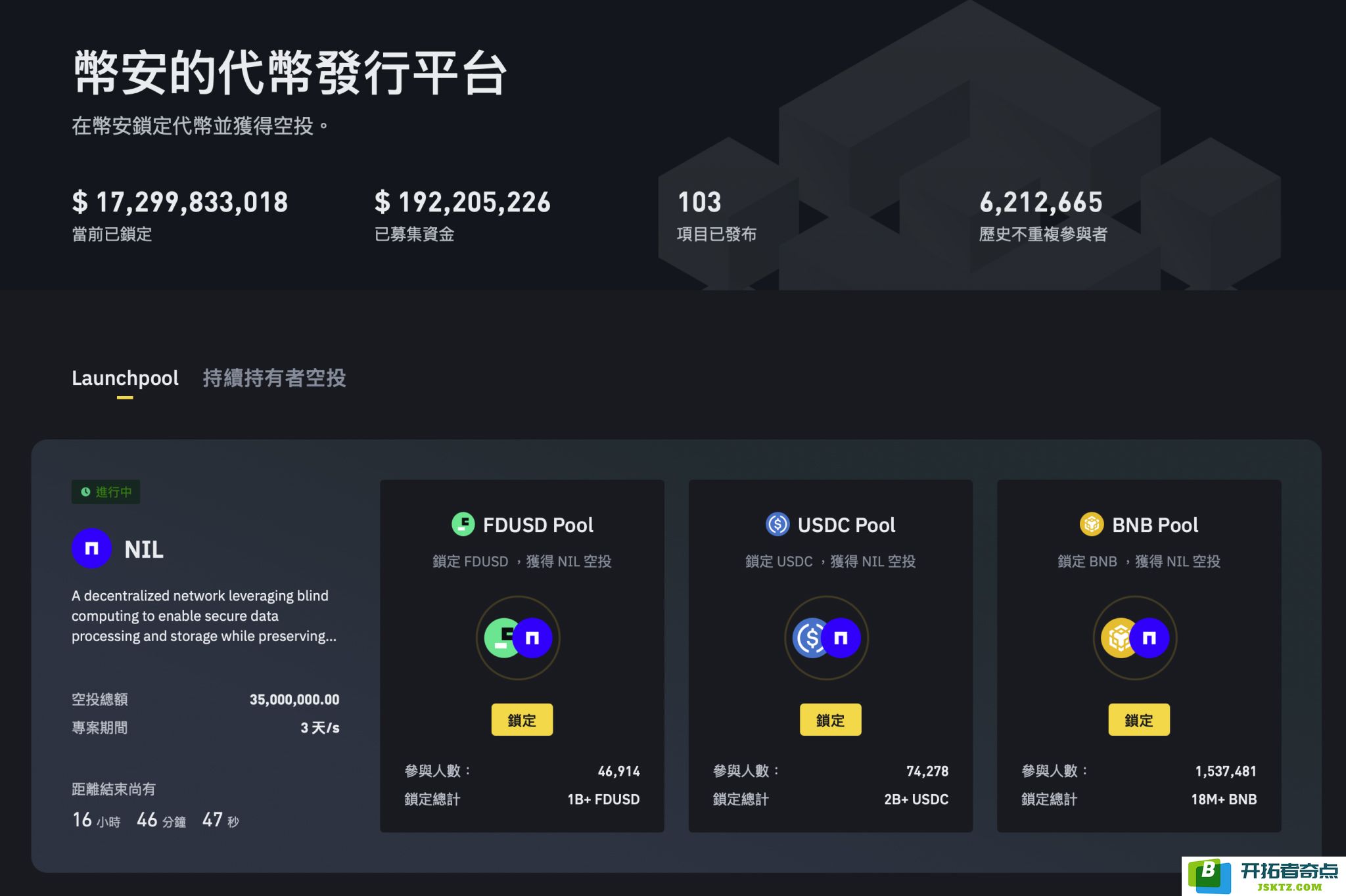
Task: Click the project period value 3 天/s
Action: pyautogui.click(x=320, y=728)
